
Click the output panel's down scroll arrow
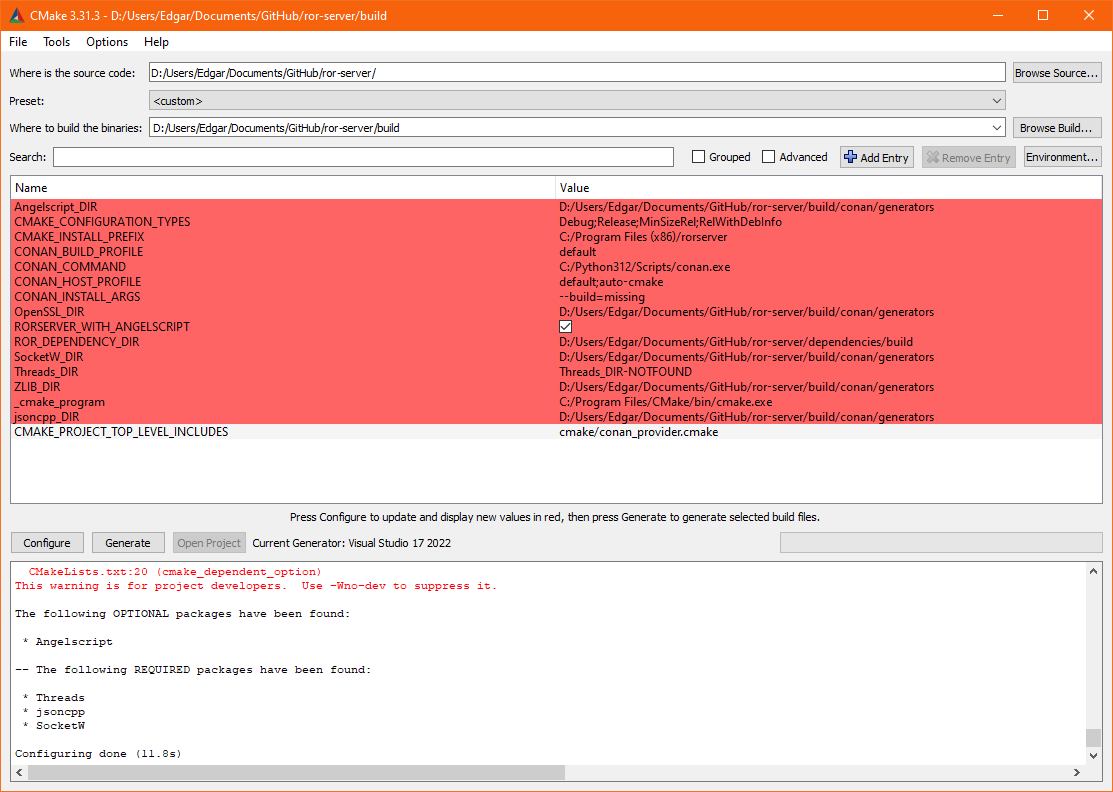(x=1093, y=756)
